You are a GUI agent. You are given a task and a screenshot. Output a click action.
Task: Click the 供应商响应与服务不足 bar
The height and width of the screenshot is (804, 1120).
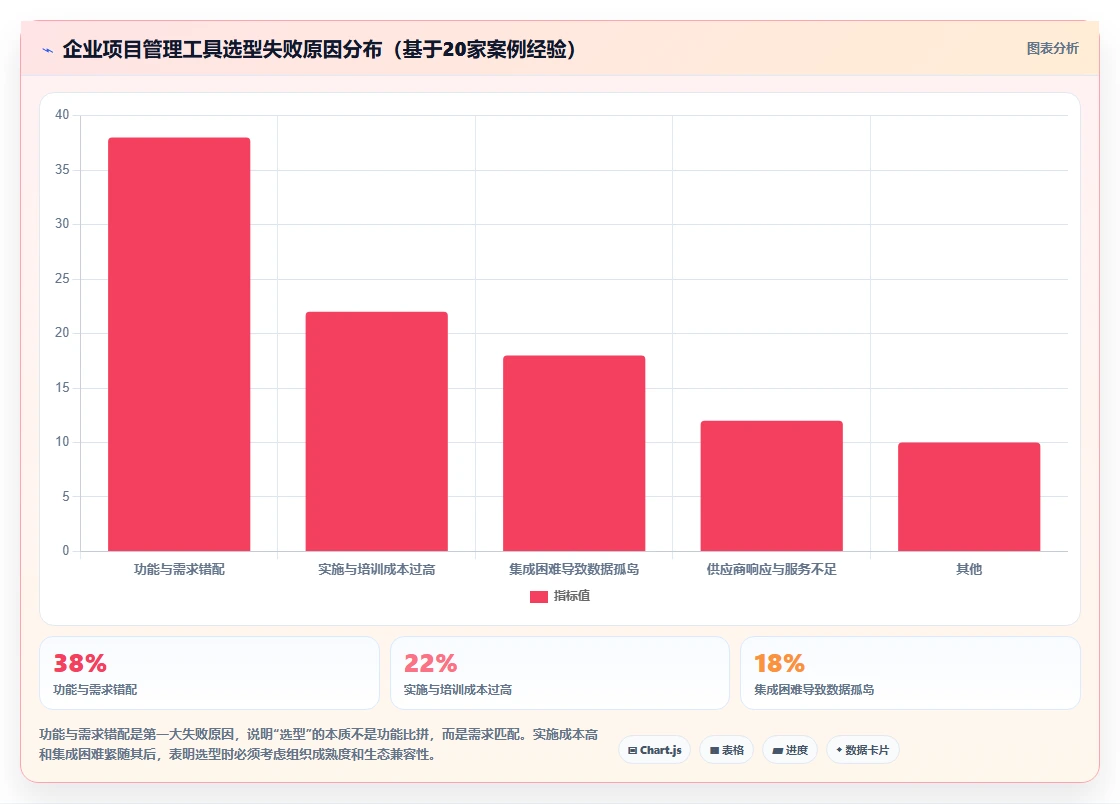[x=771, y=486]
